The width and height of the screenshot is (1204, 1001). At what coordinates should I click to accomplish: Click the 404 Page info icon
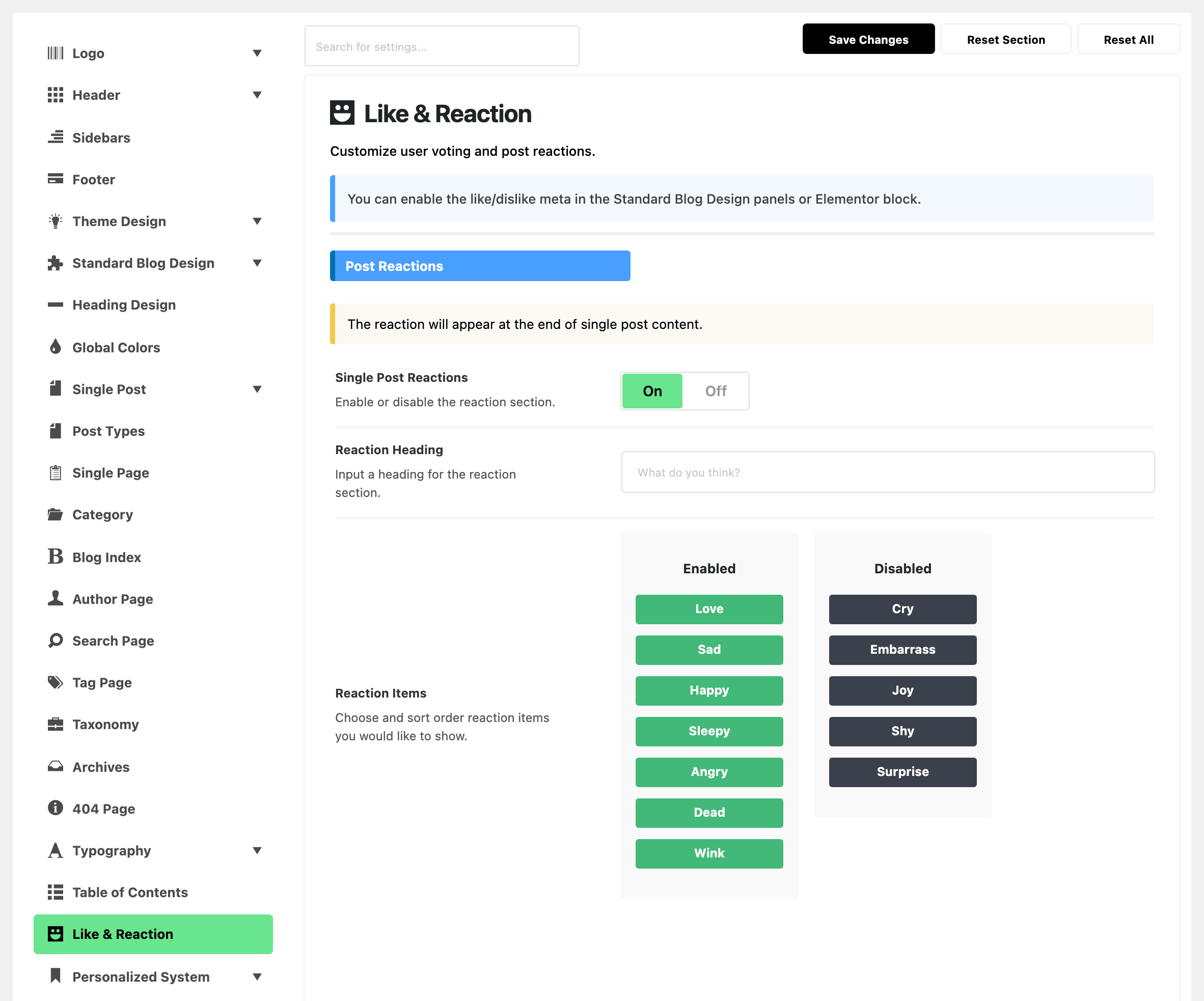click(x=55, y=808)
